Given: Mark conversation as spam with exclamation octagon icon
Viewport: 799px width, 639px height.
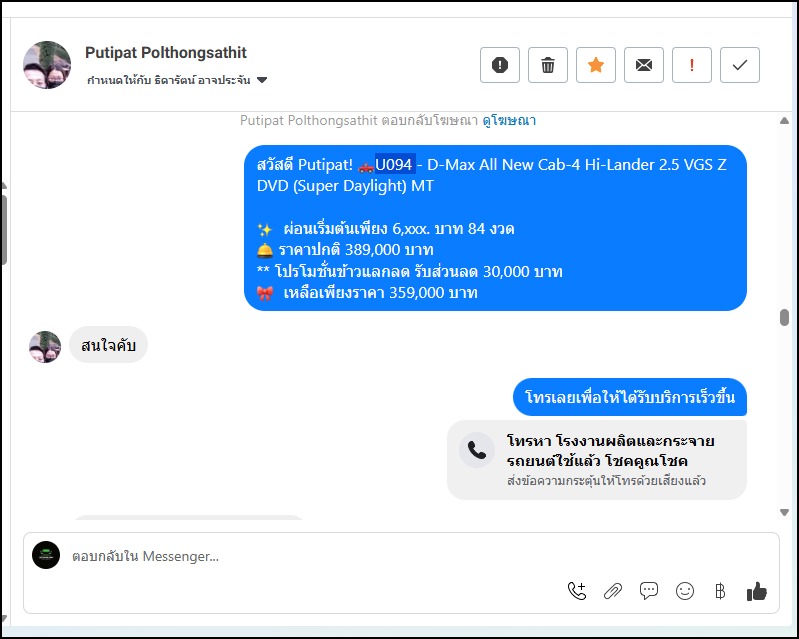Looking at the screenshot, I should (499, 65).
